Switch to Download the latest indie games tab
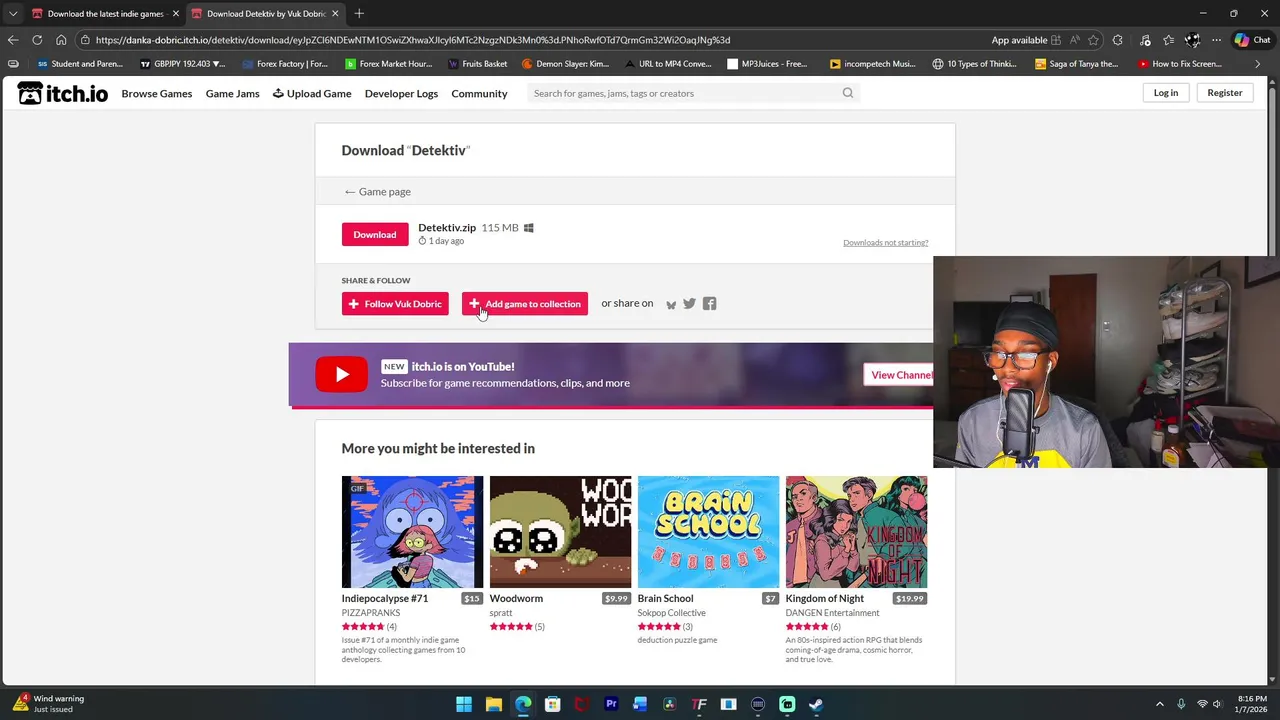 pos(104,14)
